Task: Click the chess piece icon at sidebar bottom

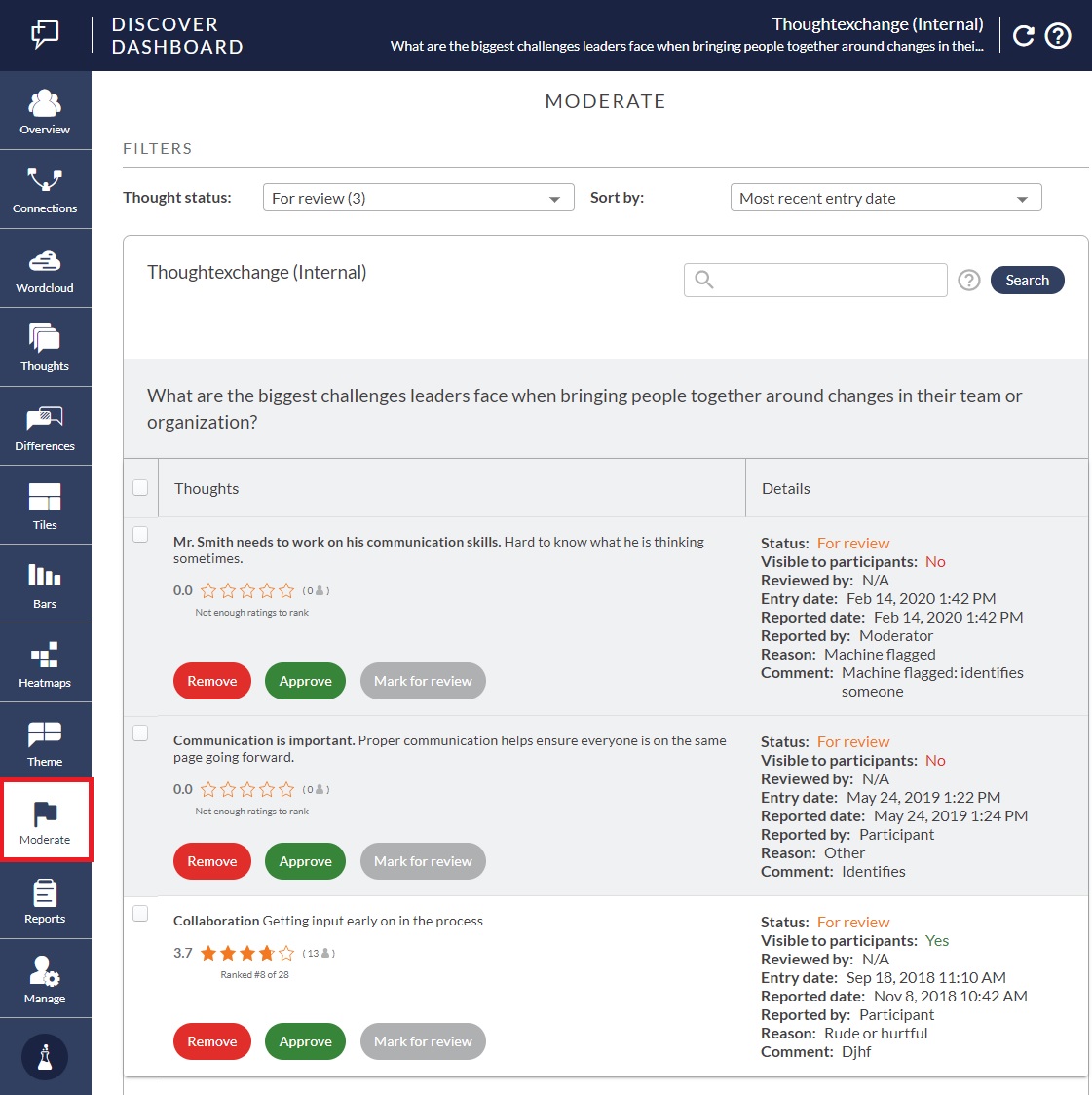Action: pyautogui.click(x=45, y=1057)
